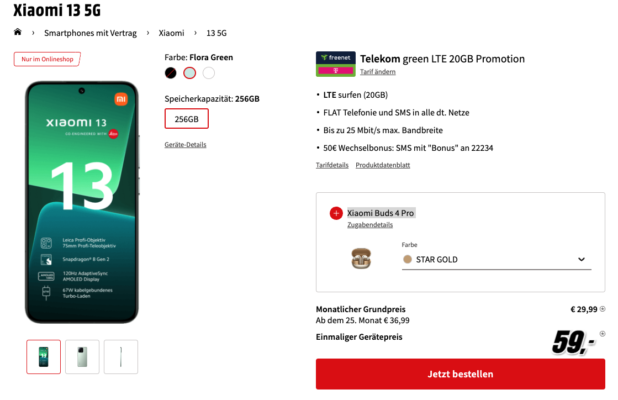
Task: Click the Nur im Onlineshop badge
Action: (47, 59)
